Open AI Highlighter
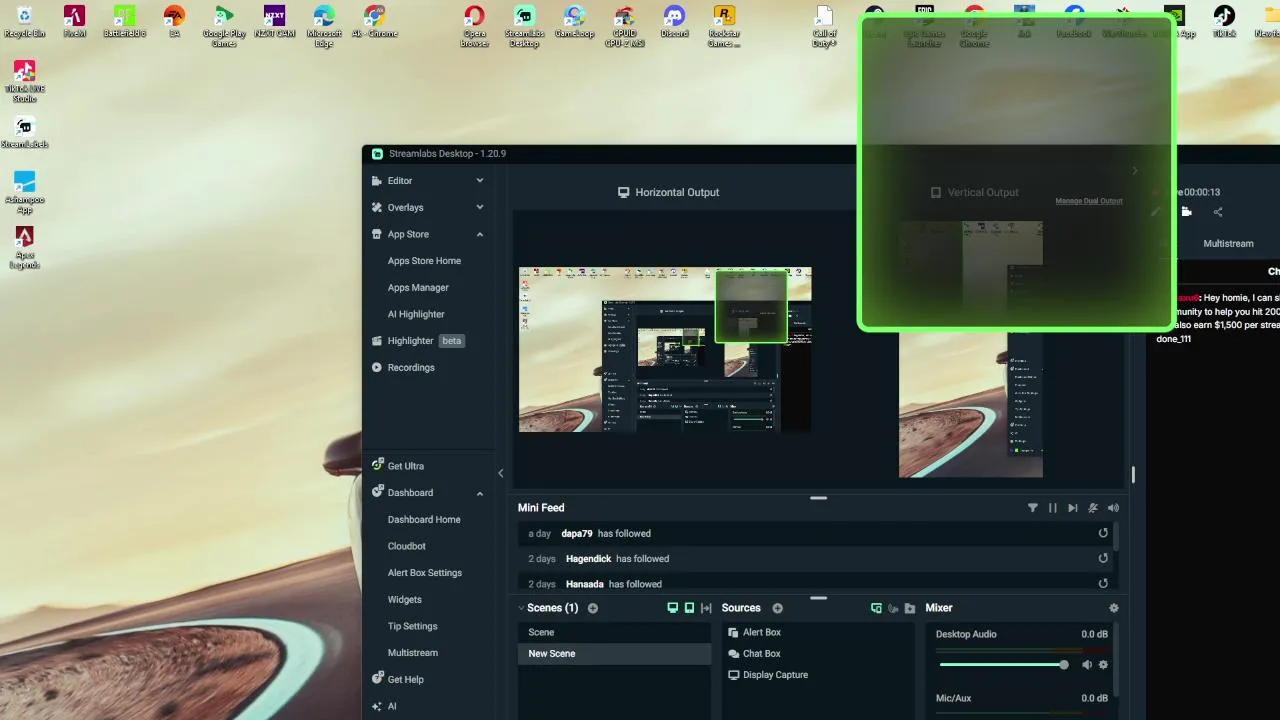Screen dimensions: 1280x720 pyautogui.click(x=416, y=314)
